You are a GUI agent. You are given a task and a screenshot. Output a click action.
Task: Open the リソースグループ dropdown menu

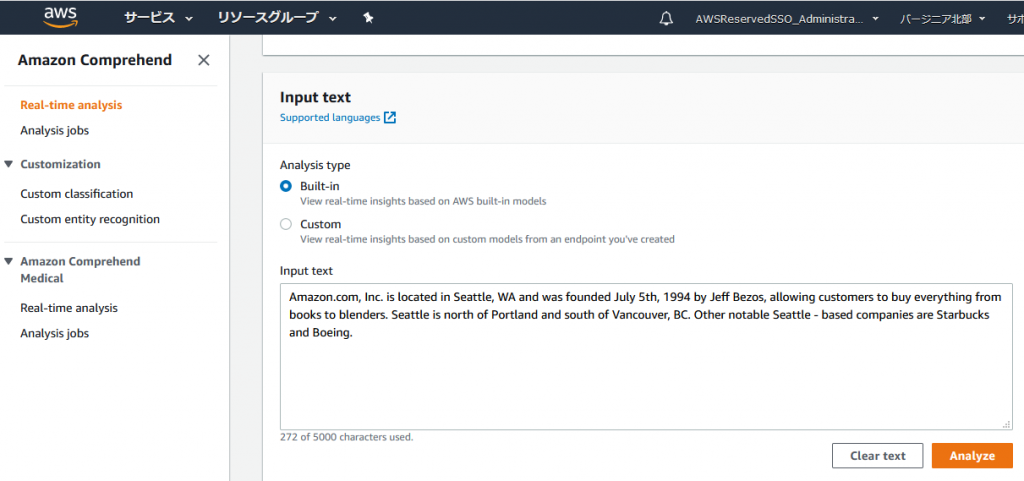(x=277, y=18)
